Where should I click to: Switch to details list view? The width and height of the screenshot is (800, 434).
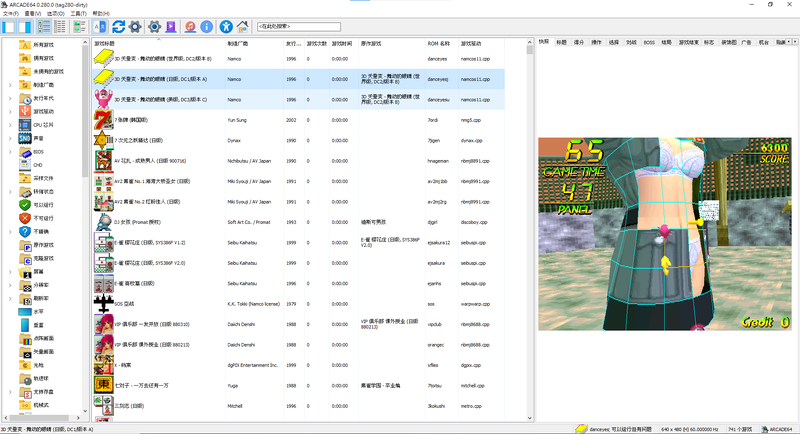[x=44, y=27]
